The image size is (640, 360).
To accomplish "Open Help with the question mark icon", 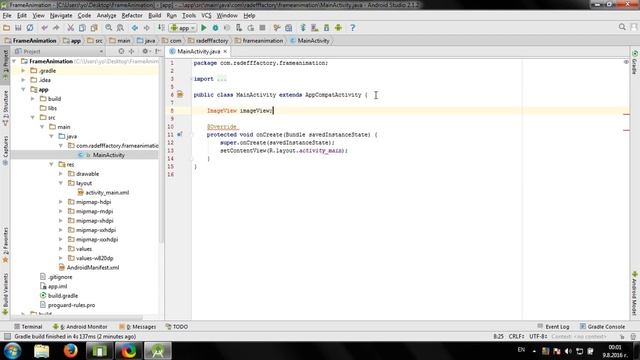I will tap(353, 28).
